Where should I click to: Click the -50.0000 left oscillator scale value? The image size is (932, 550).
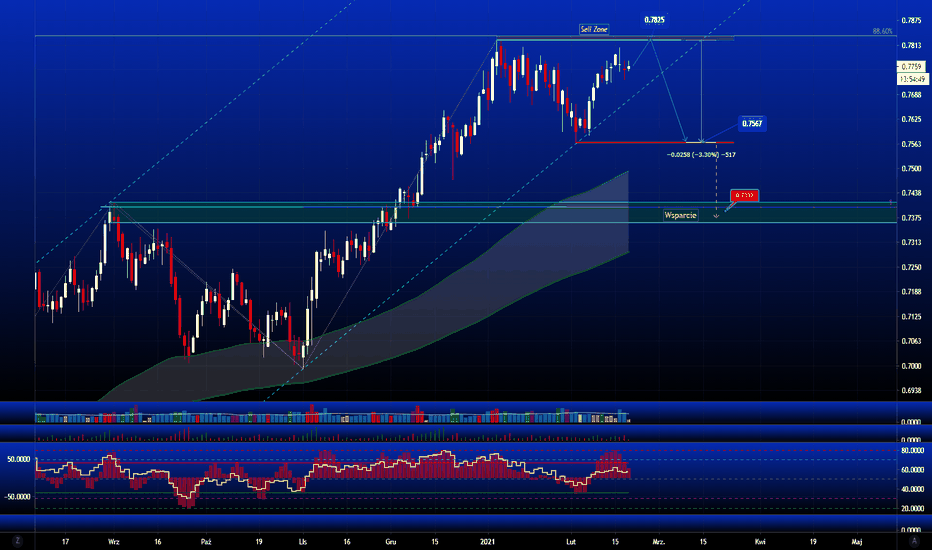tap(17, 496)
